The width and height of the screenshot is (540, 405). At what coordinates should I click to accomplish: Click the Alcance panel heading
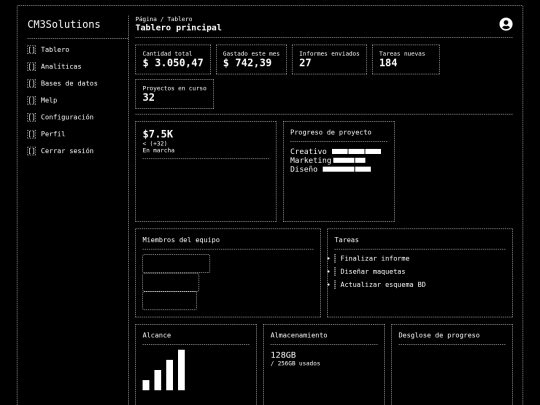coord(157,335)
